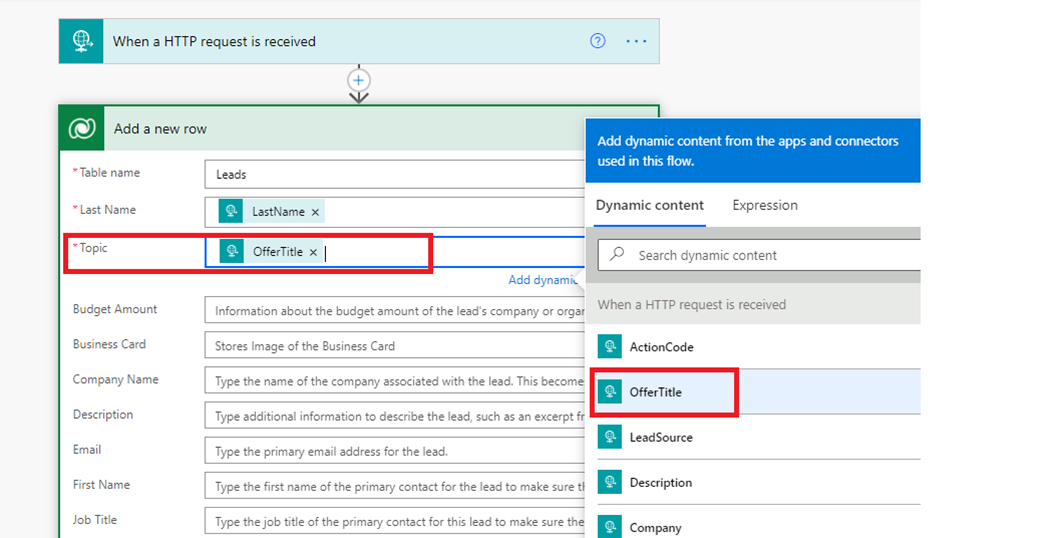Screen dimensions: 1058x538
Task: Click the OfferTitle item icon in list
Action: [x=609, y=392]
